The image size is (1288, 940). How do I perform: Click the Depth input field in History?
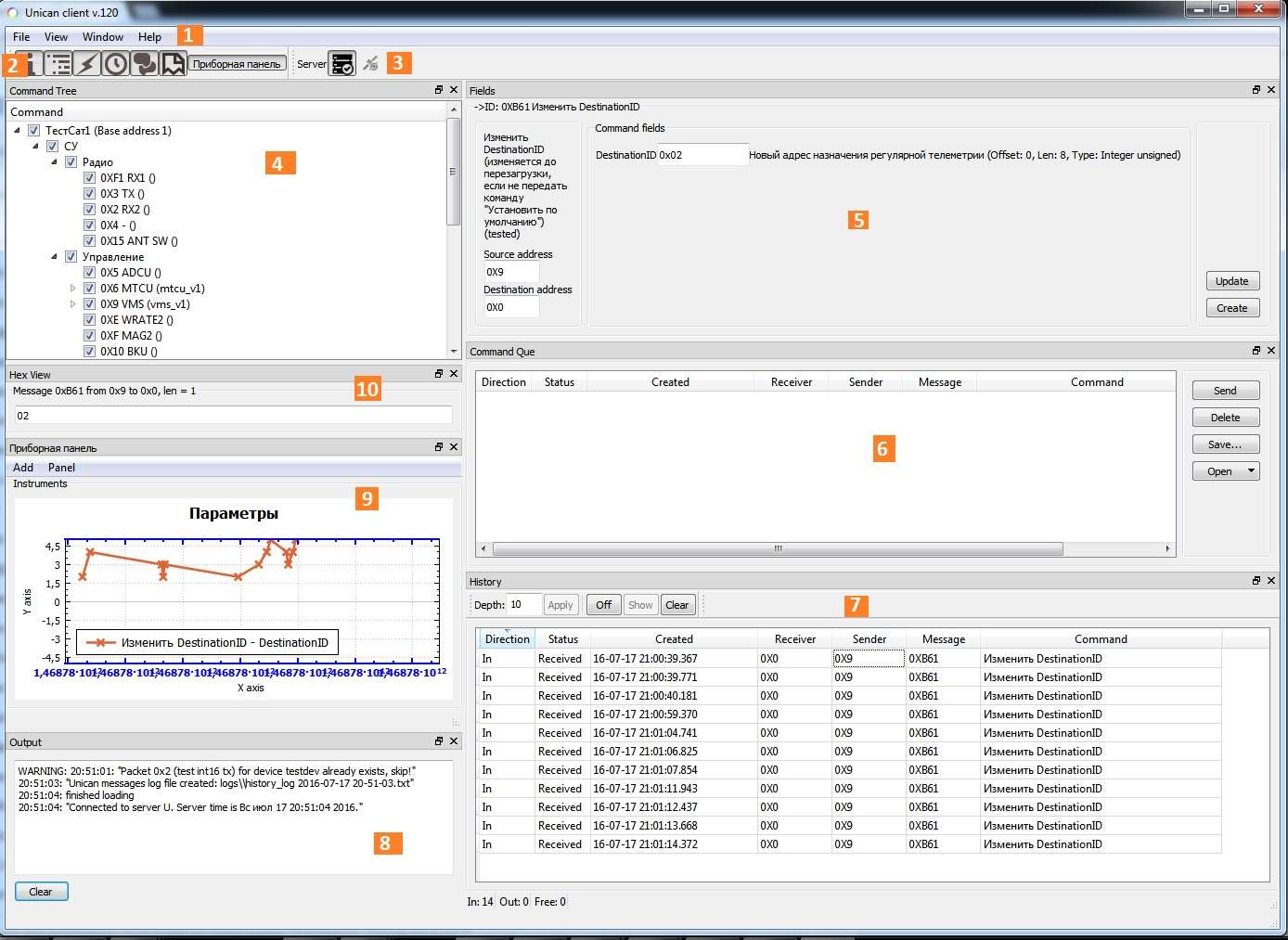coord(523,604)
